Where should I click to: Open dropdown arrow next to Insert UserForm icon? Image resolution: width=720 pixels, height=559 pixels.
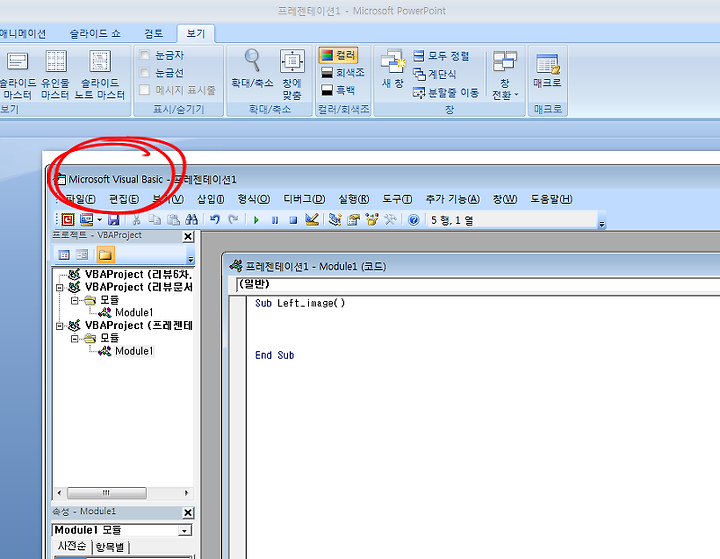99,220
